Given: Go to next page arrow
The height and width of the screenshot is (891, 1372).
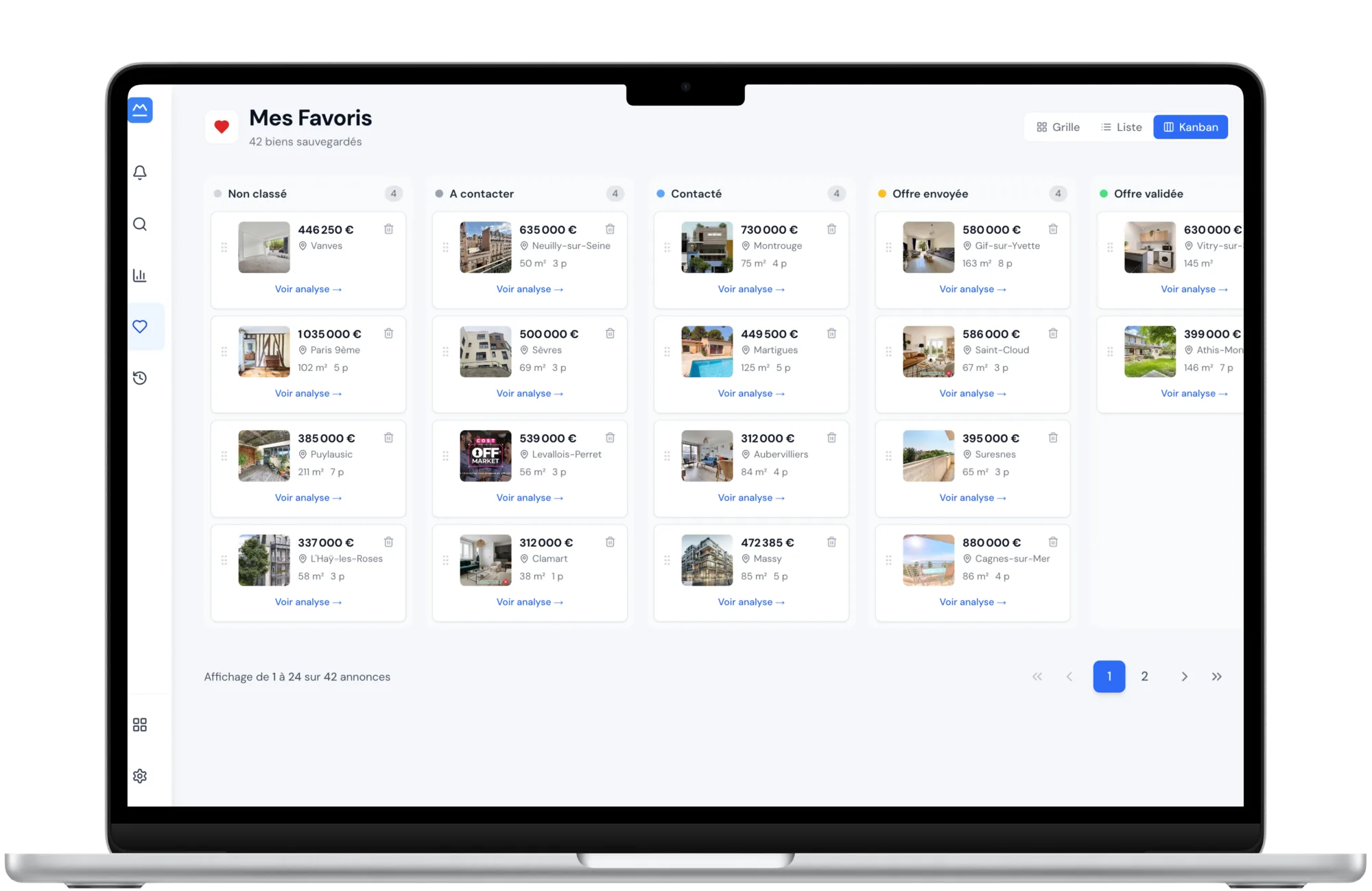Looking at the screenshot, I should coord(1185,677).
